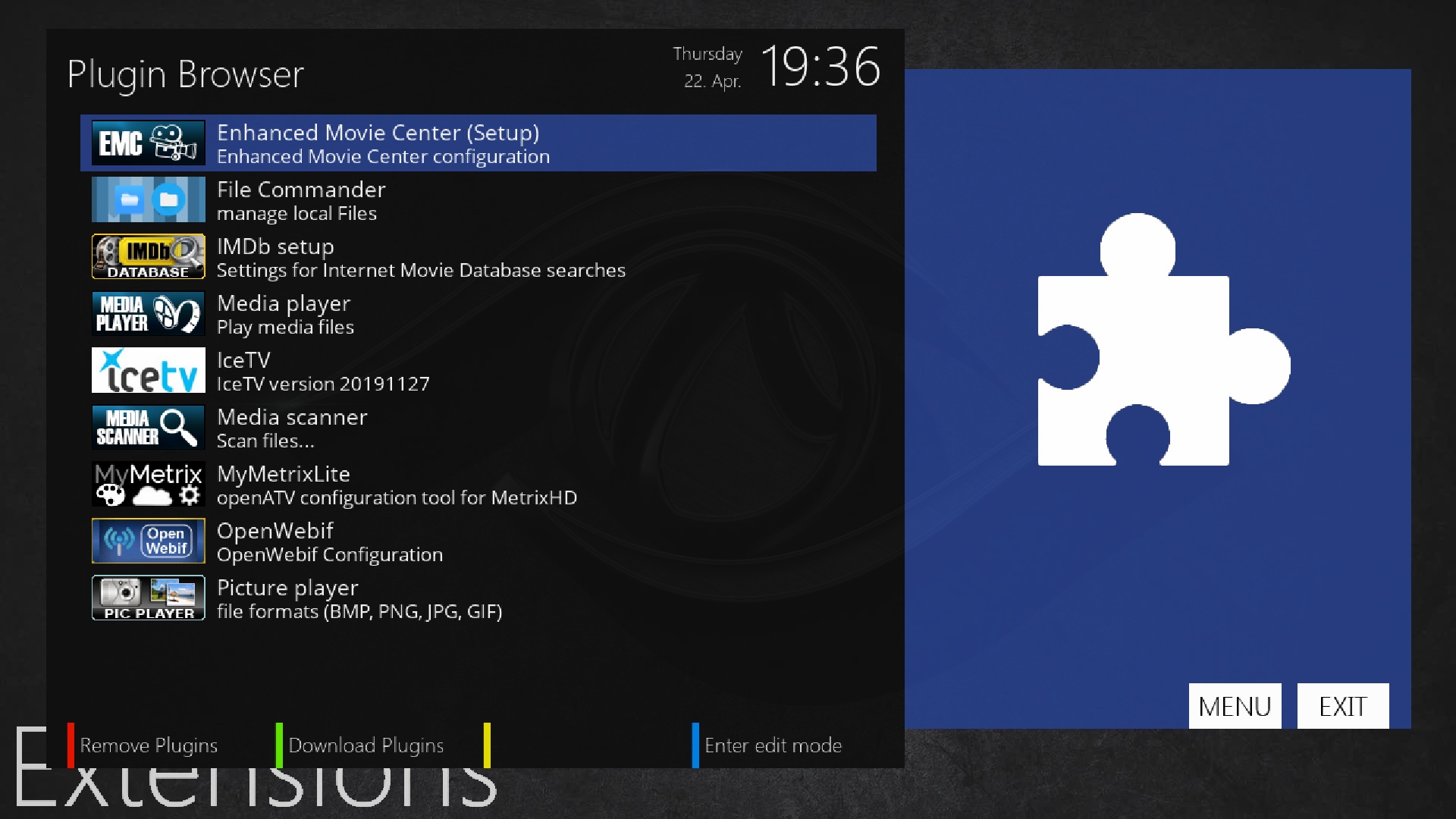Screen dimensions: 1456x819
Task: Select the IMDb setup entry title
Action: coord(275,246)
